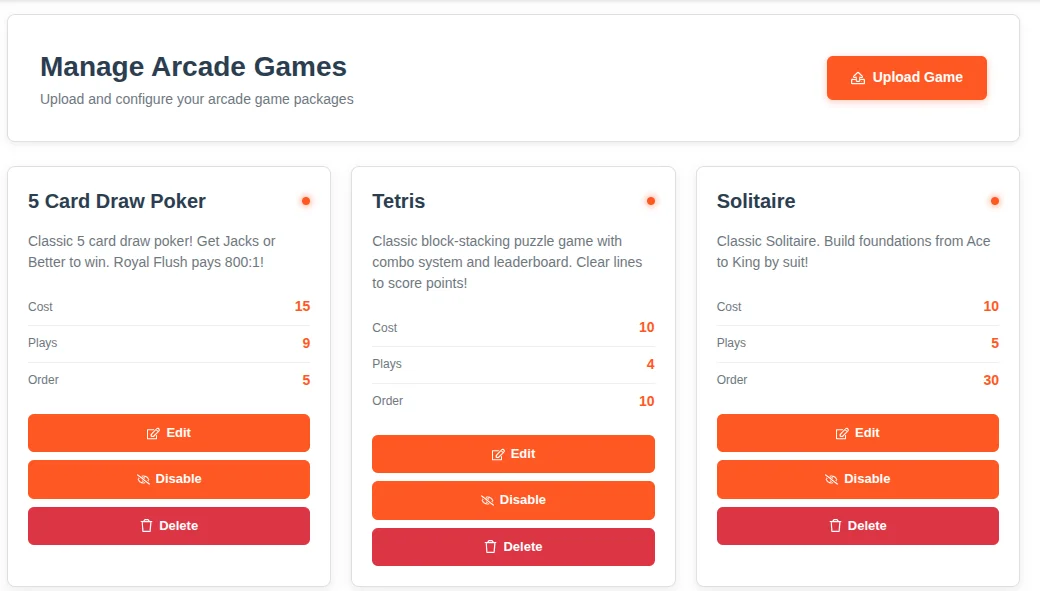Image resolution: width=1040 pixels, height=591 pixels.
Task: Click the Tetris active status indicator dot
Action: [650, 201]
